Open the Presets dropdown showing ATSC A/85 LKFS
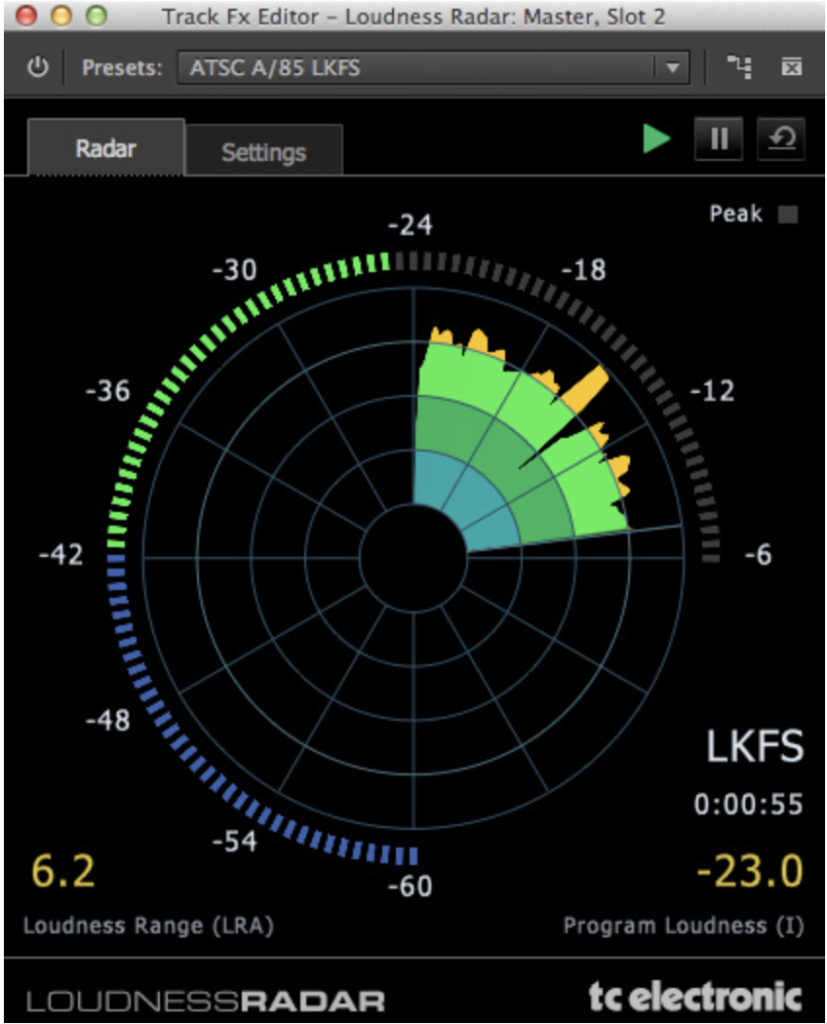The width and height of the screenshot is (827, 1024). tap(433, 67)
